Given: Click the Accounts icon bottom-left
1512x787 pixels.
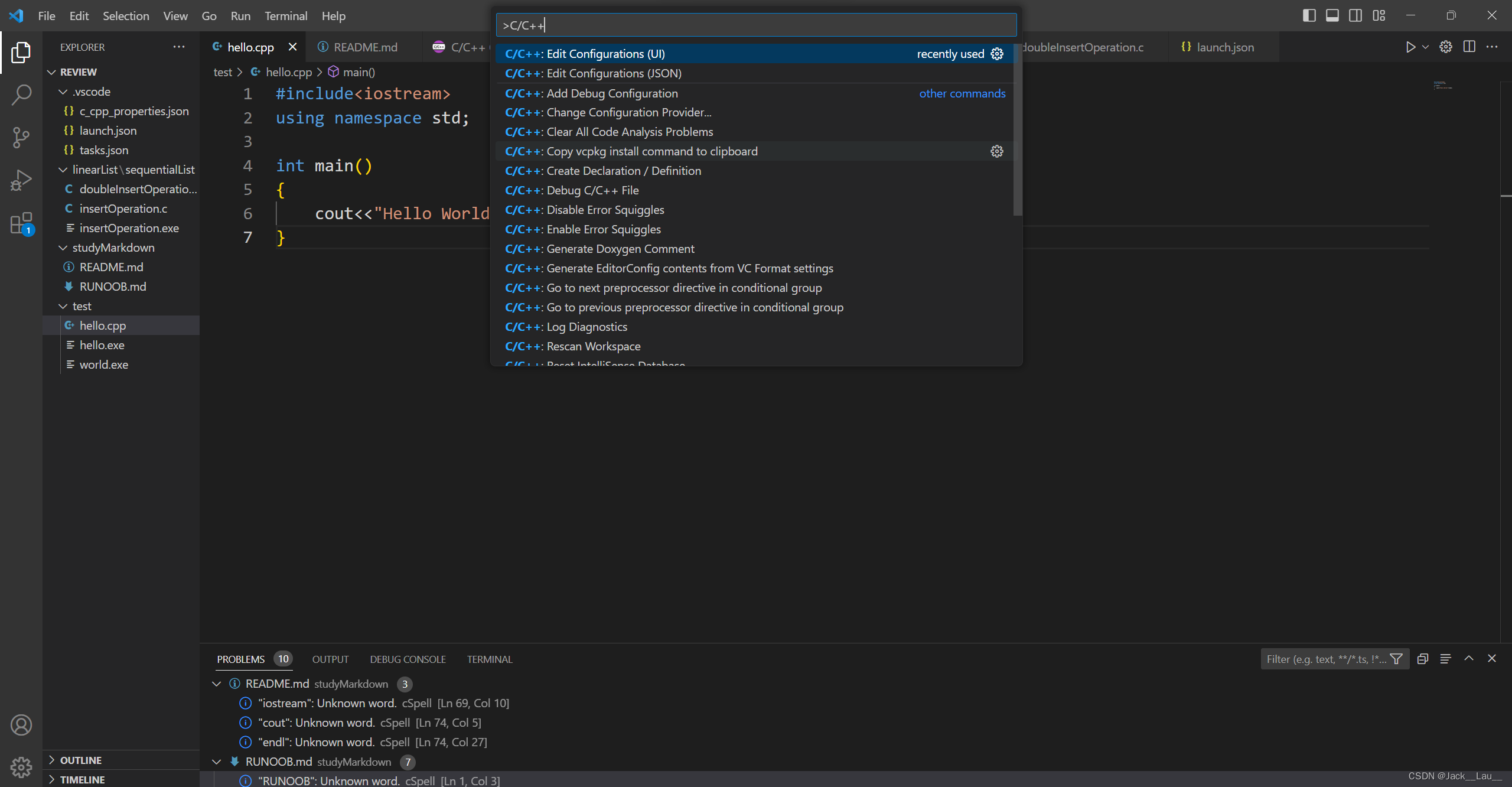Looking at the screenshot, I should click(x=22, y=725).
